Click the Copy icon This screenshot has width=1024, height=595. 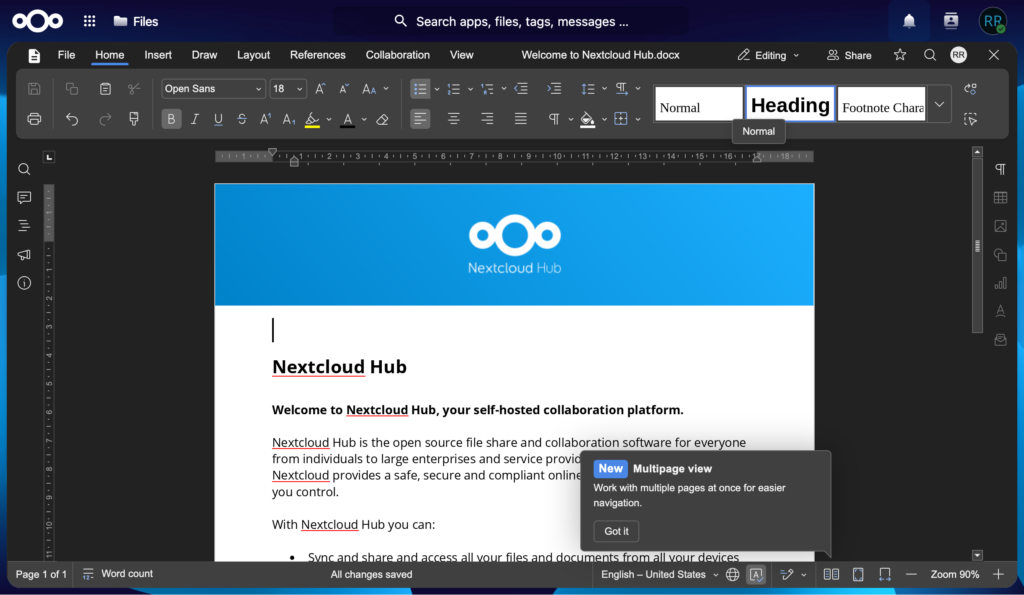72,89
